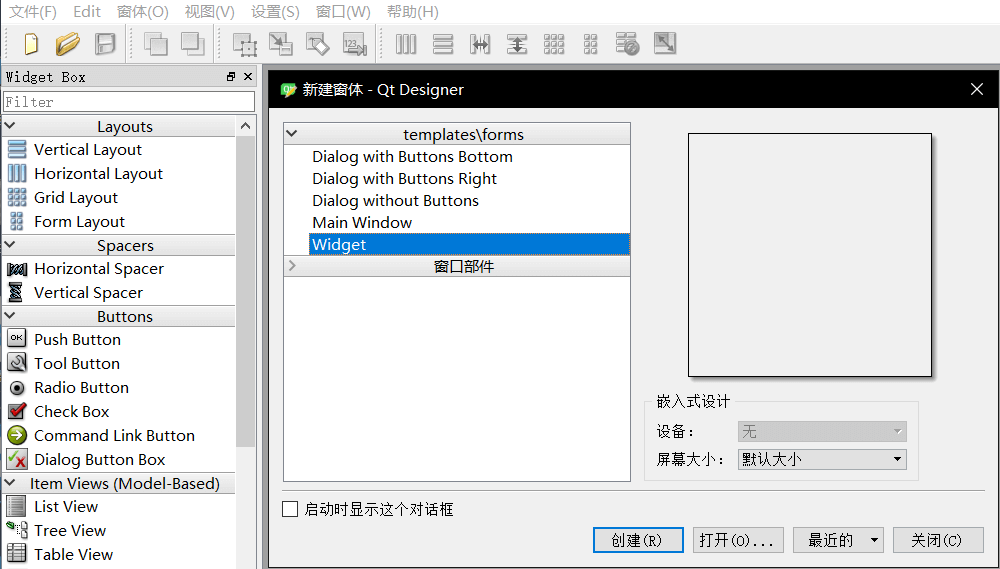The image size is (1000, 569).
Task: Collapse the Layouts category
Action: click(10, 126)
